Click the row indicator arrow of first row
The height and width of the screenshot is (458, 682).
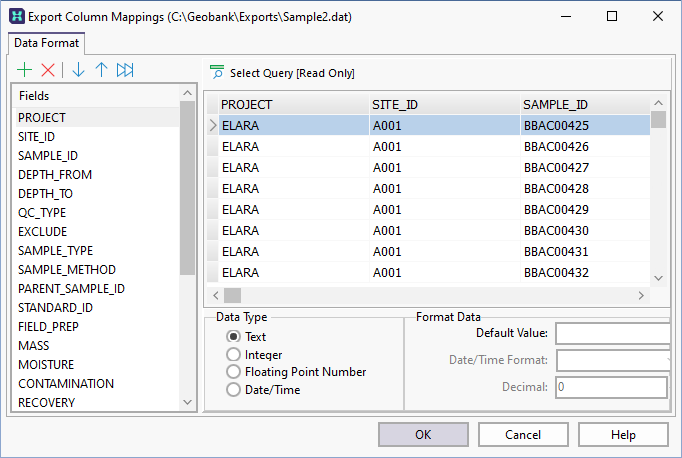(212, 126)
